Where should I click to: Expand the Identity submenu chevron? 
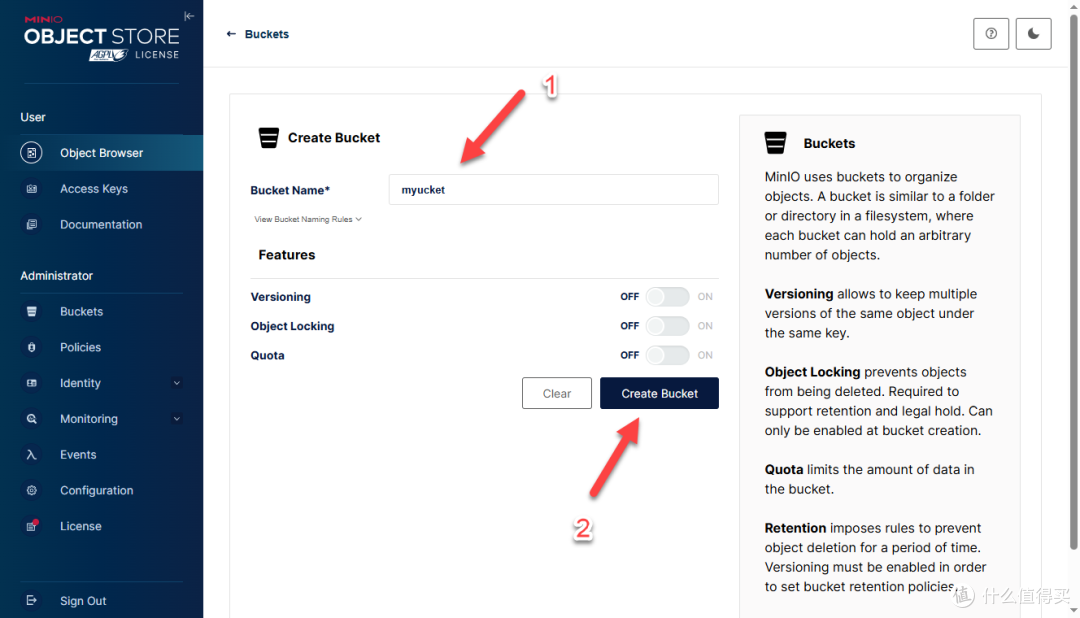click(176, 383)
